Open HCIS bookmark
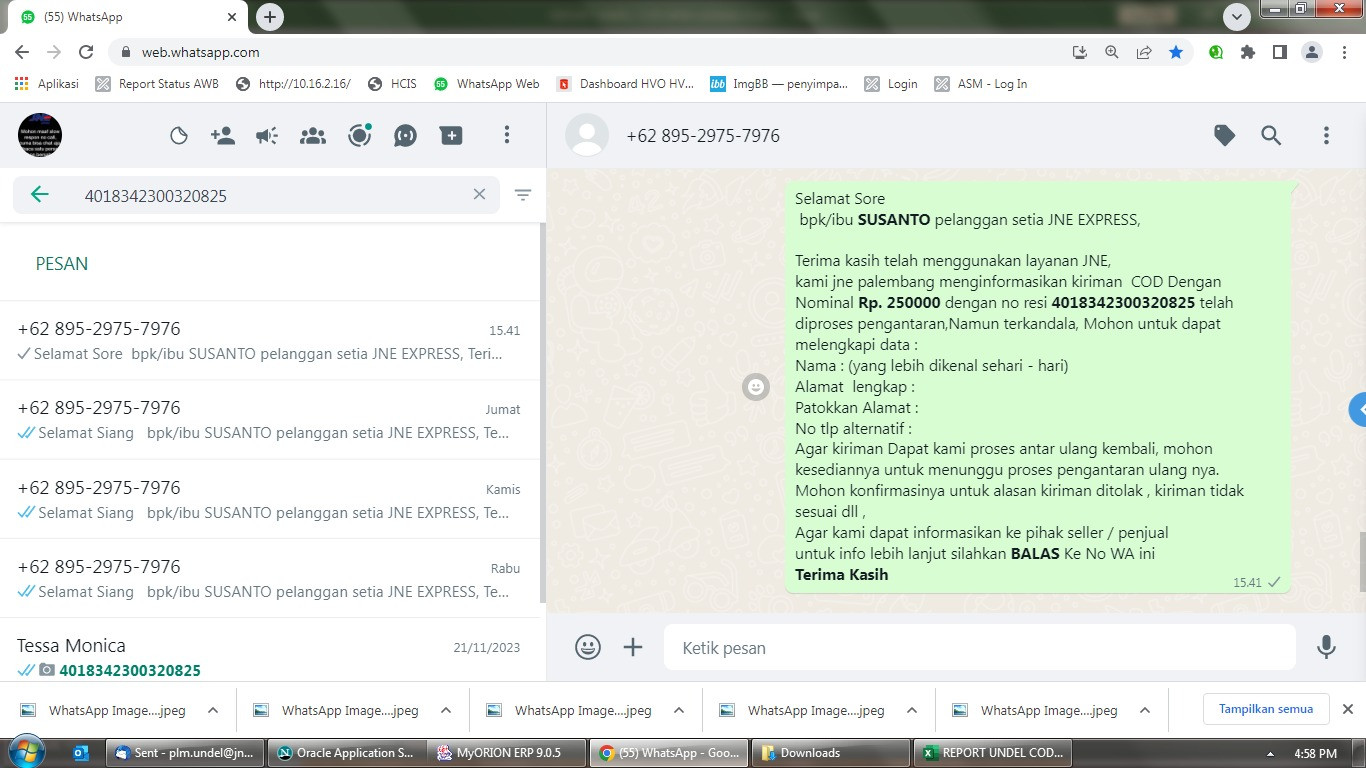The image size is (1366, 768). (392, 84)
